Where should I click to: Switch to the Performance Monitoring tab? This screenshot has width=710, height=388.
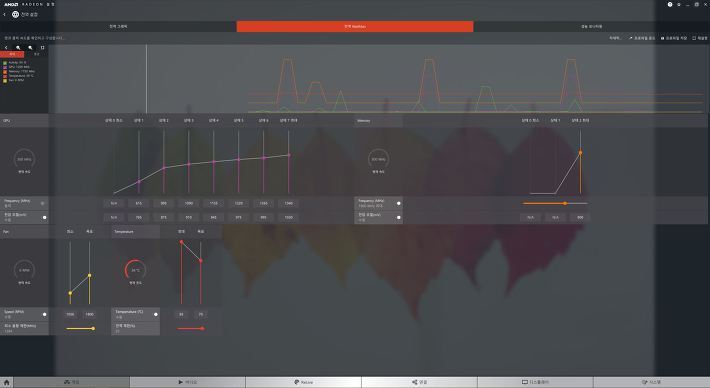591,27
